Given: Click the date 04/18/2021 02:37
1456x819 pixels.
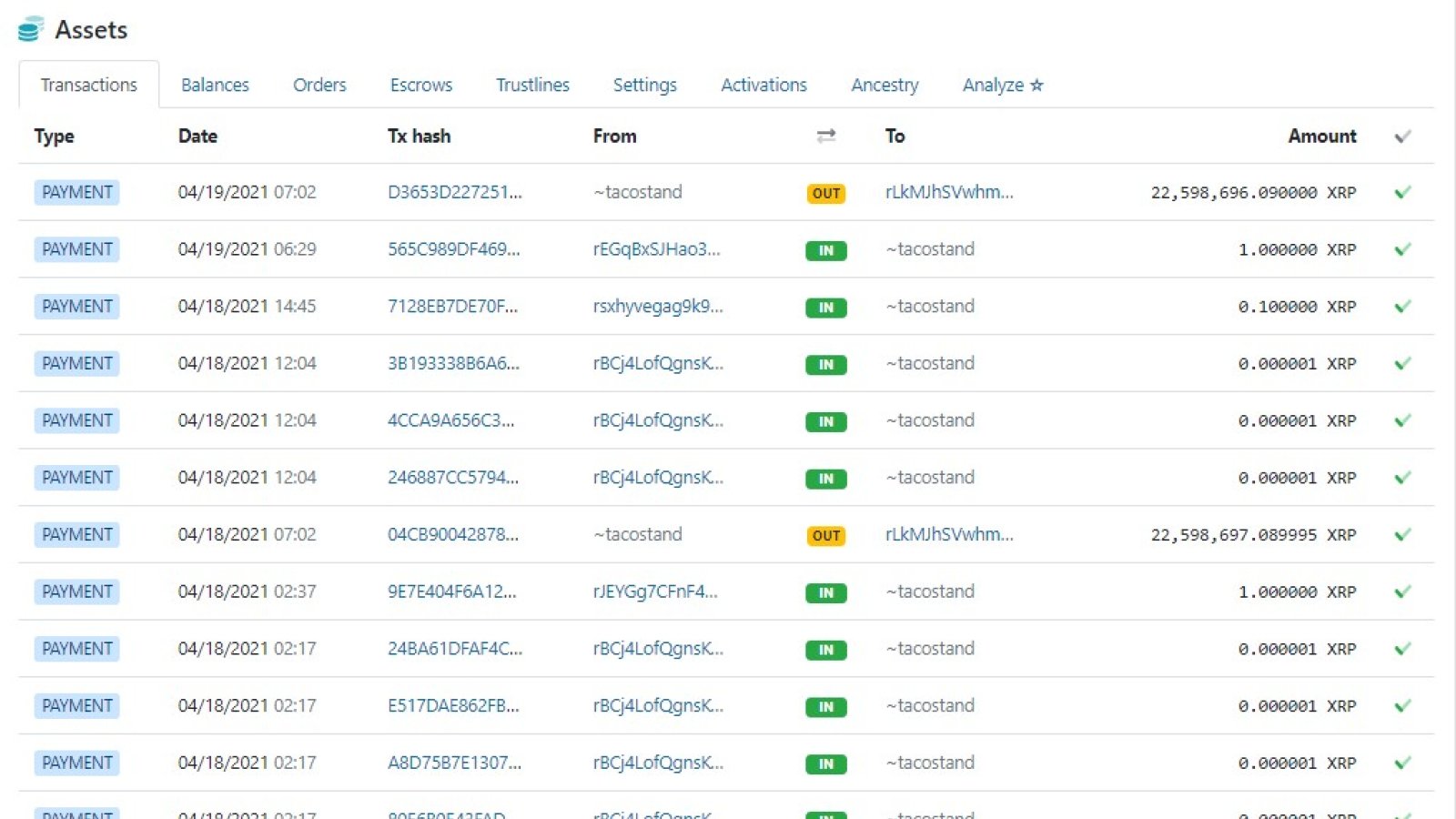Looking at the screenshot, I should (x=248, y=591).
